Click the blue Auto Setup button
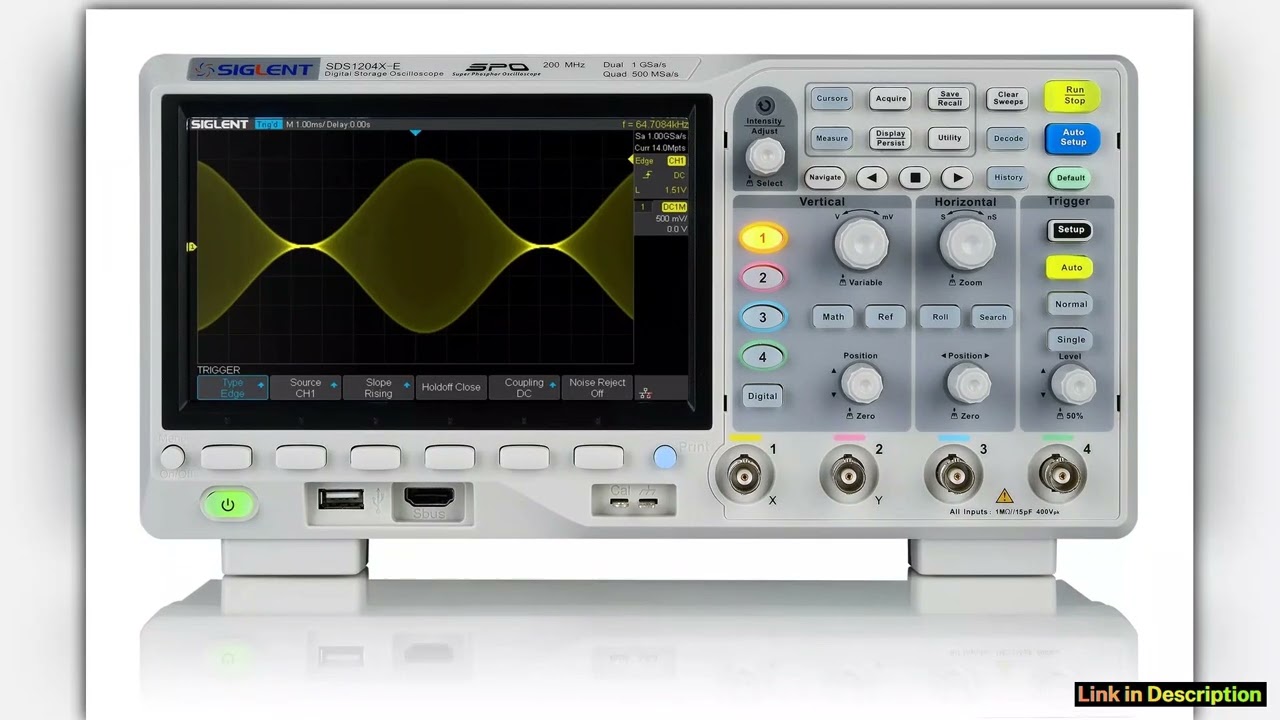 [x=1073, y=138]
